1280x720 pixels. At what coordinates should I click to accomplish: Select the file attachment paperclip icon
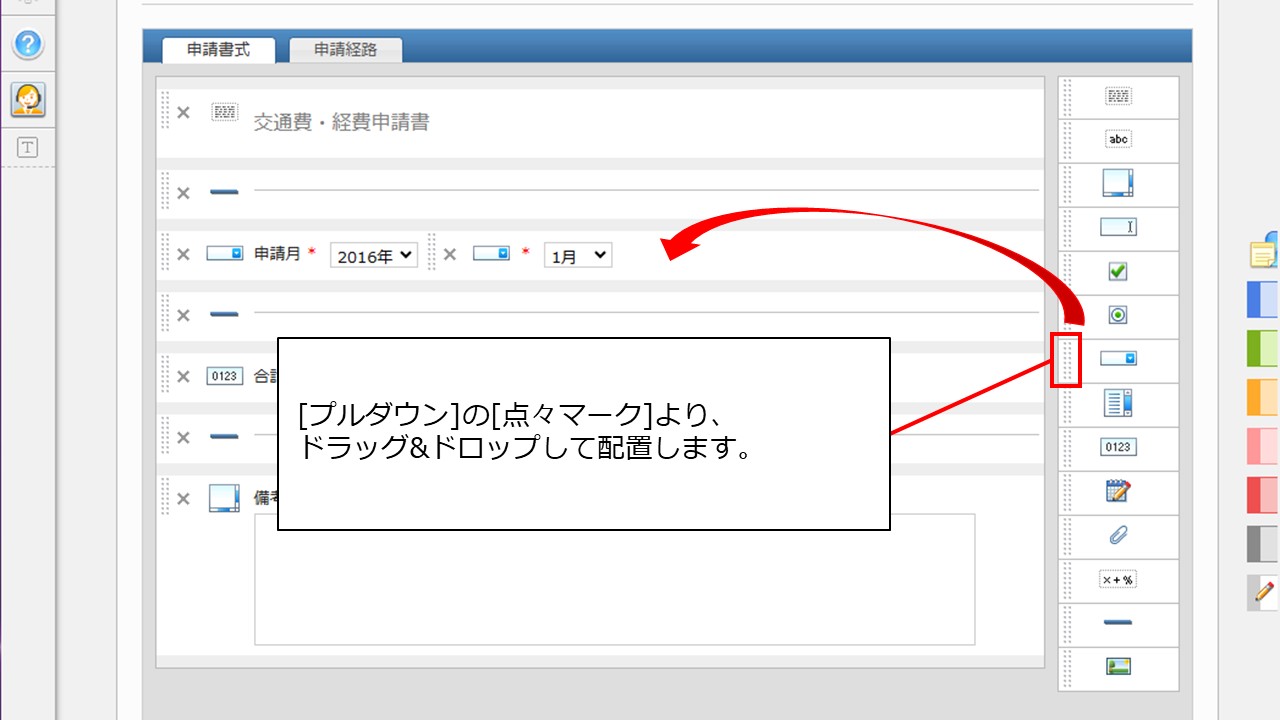tap(1118, 536)
